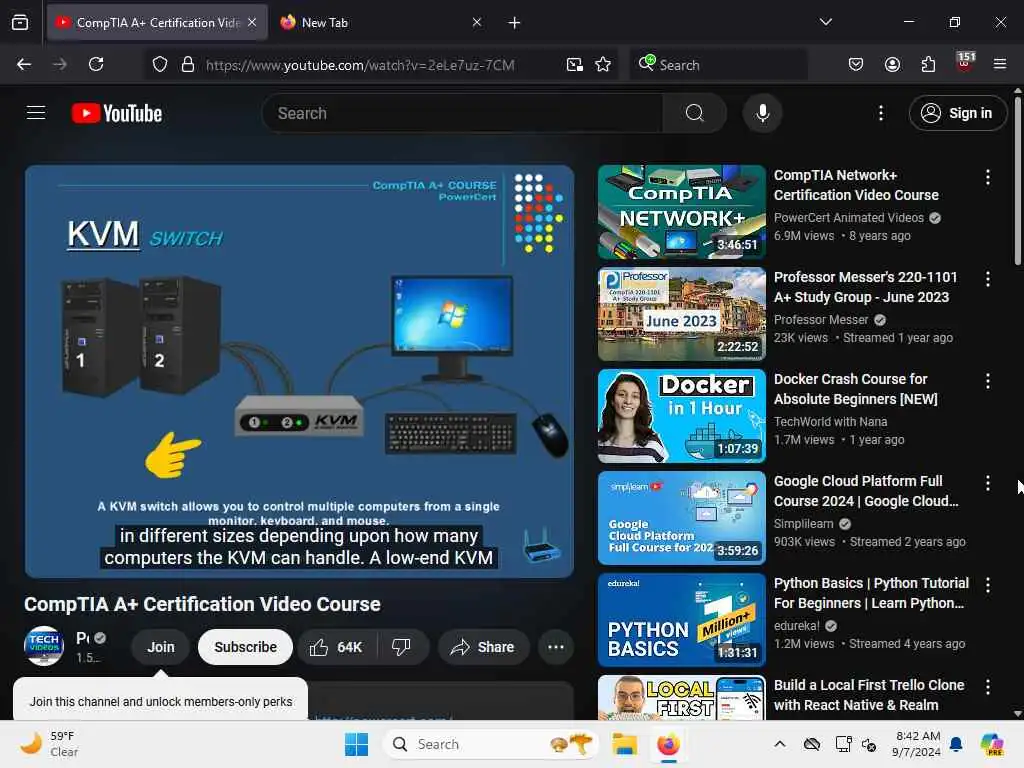Open Firefox account icon
Image resolution: width=1024 pixels, height=768 pixels.
tap(892, 64)
